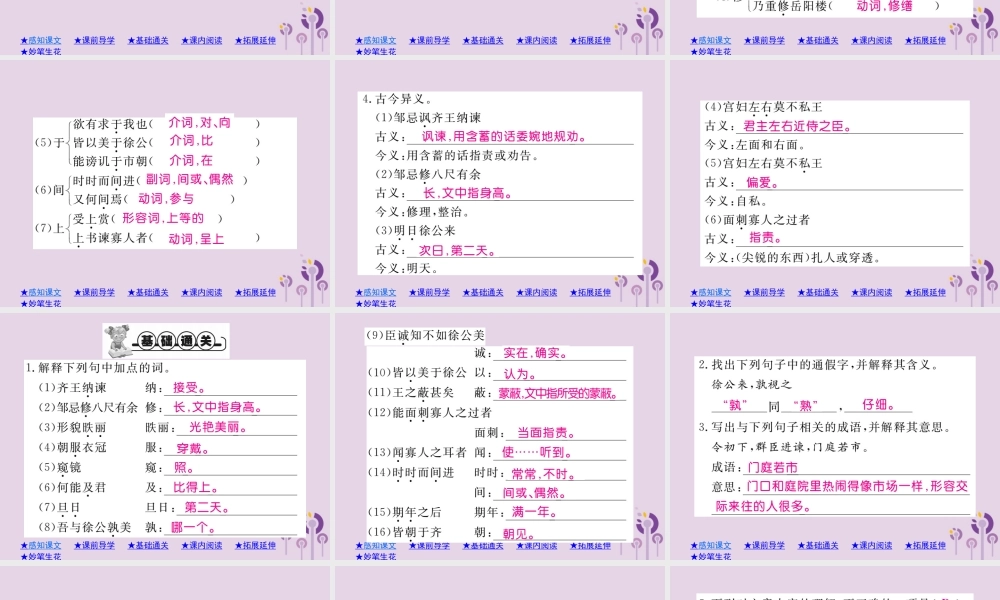This screenshot has height=600, width=1000.
Task: Click the answer 动词,修缮
Action: pos(885,6)
